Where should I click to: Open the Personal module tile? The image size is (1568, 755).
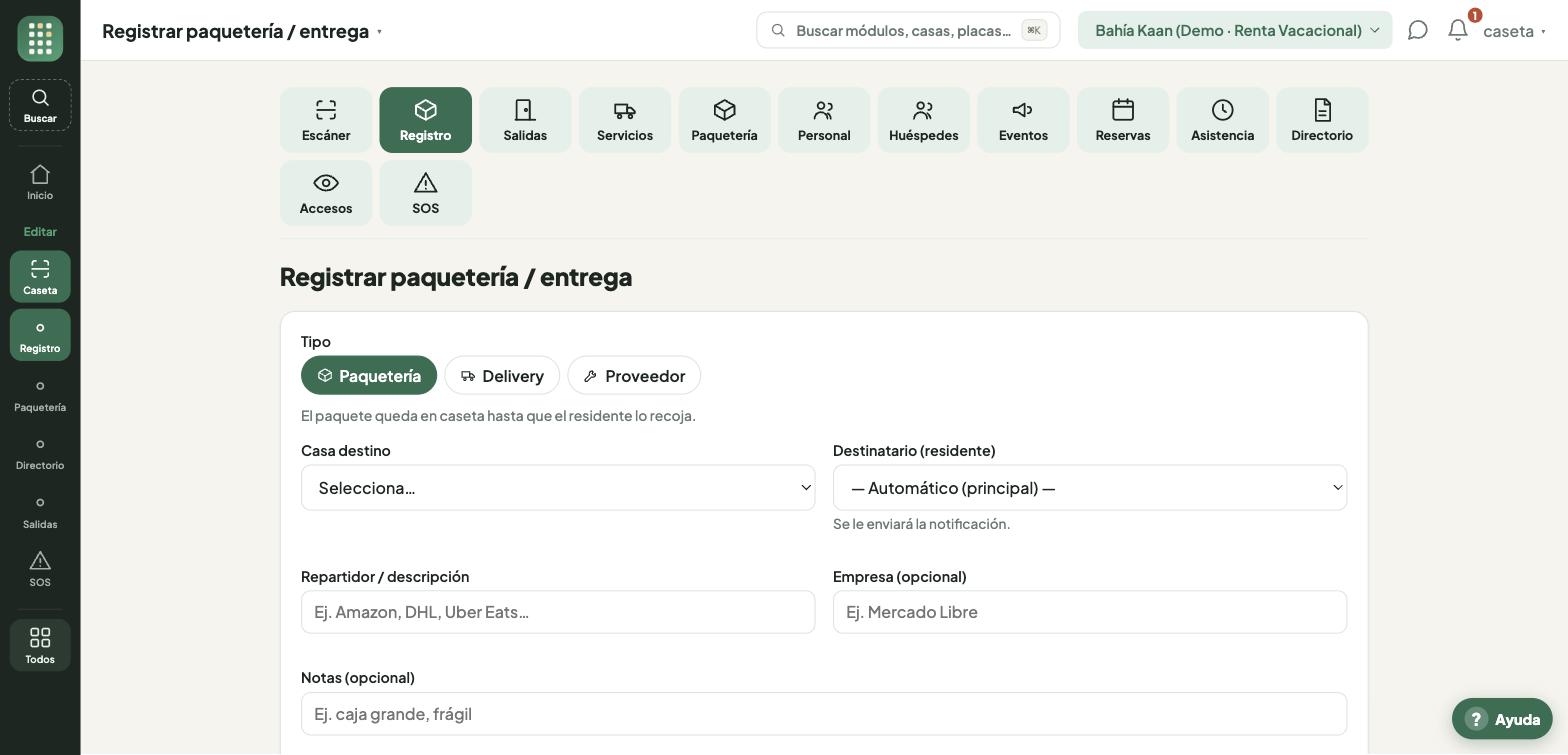pos(824,120)
